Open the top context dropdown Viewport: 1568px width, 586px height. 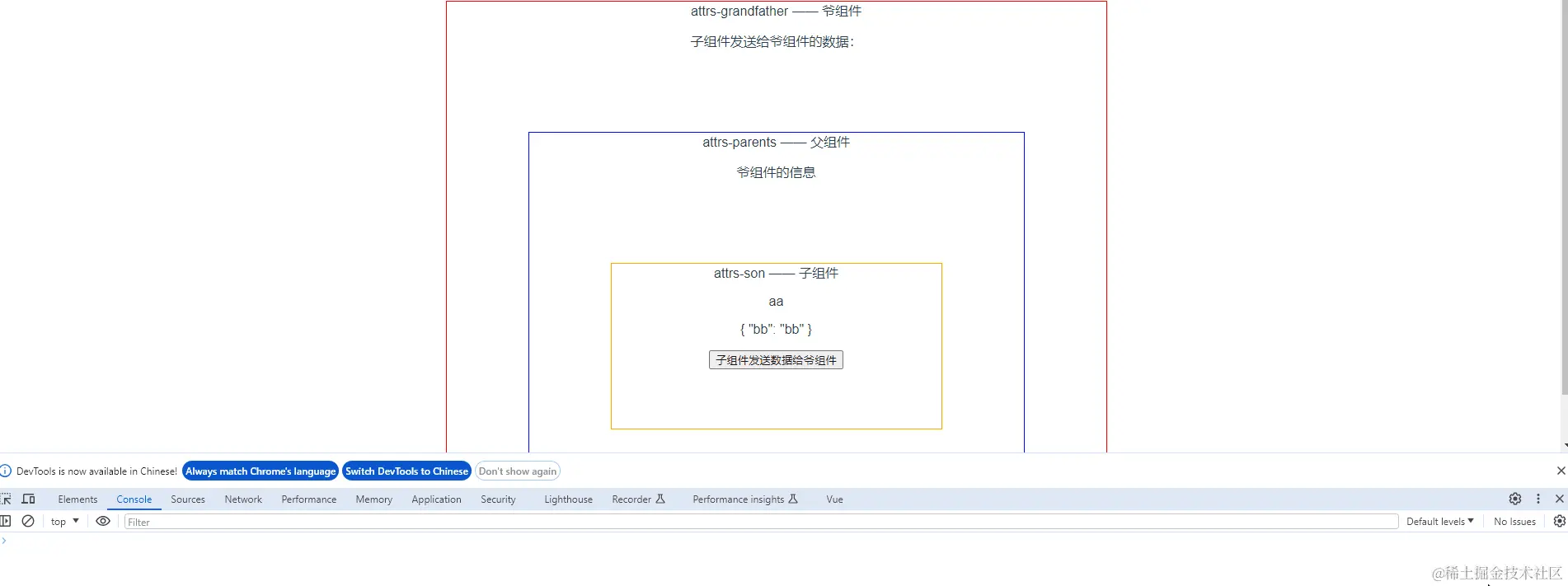(x=64, y=521)
